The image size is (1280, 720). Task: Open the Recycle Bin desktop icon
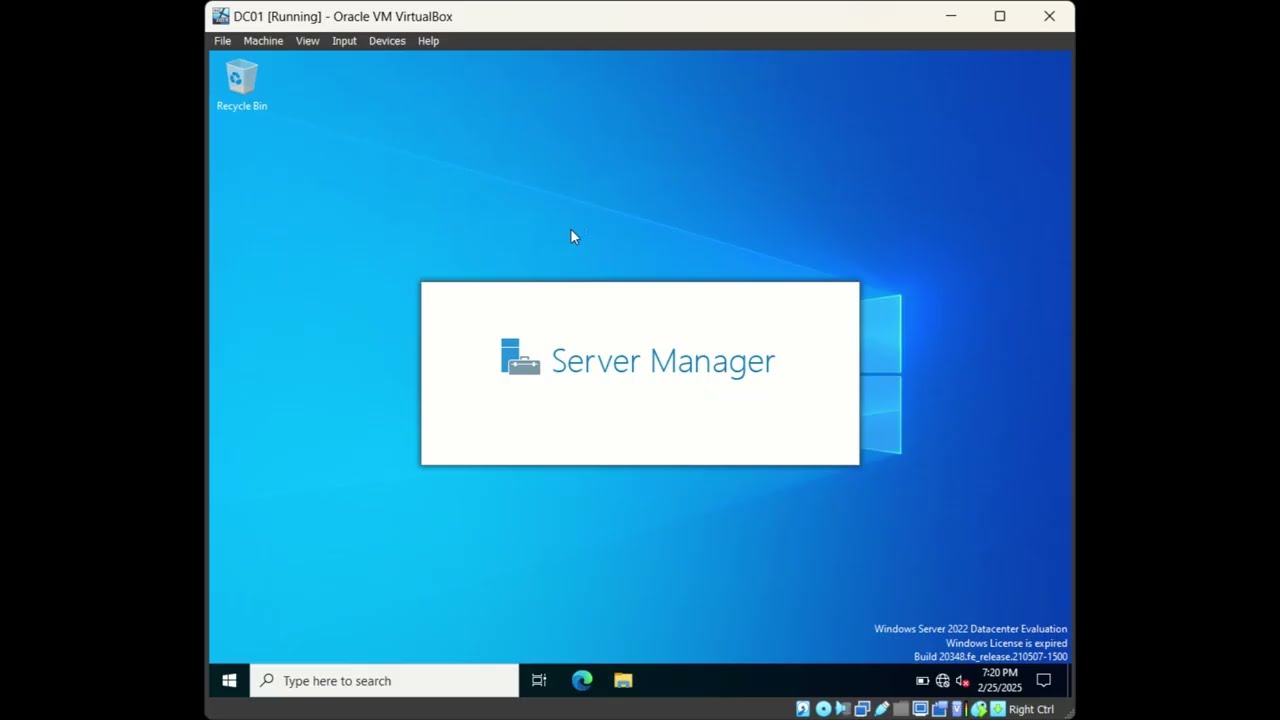(x=241, y=85)
